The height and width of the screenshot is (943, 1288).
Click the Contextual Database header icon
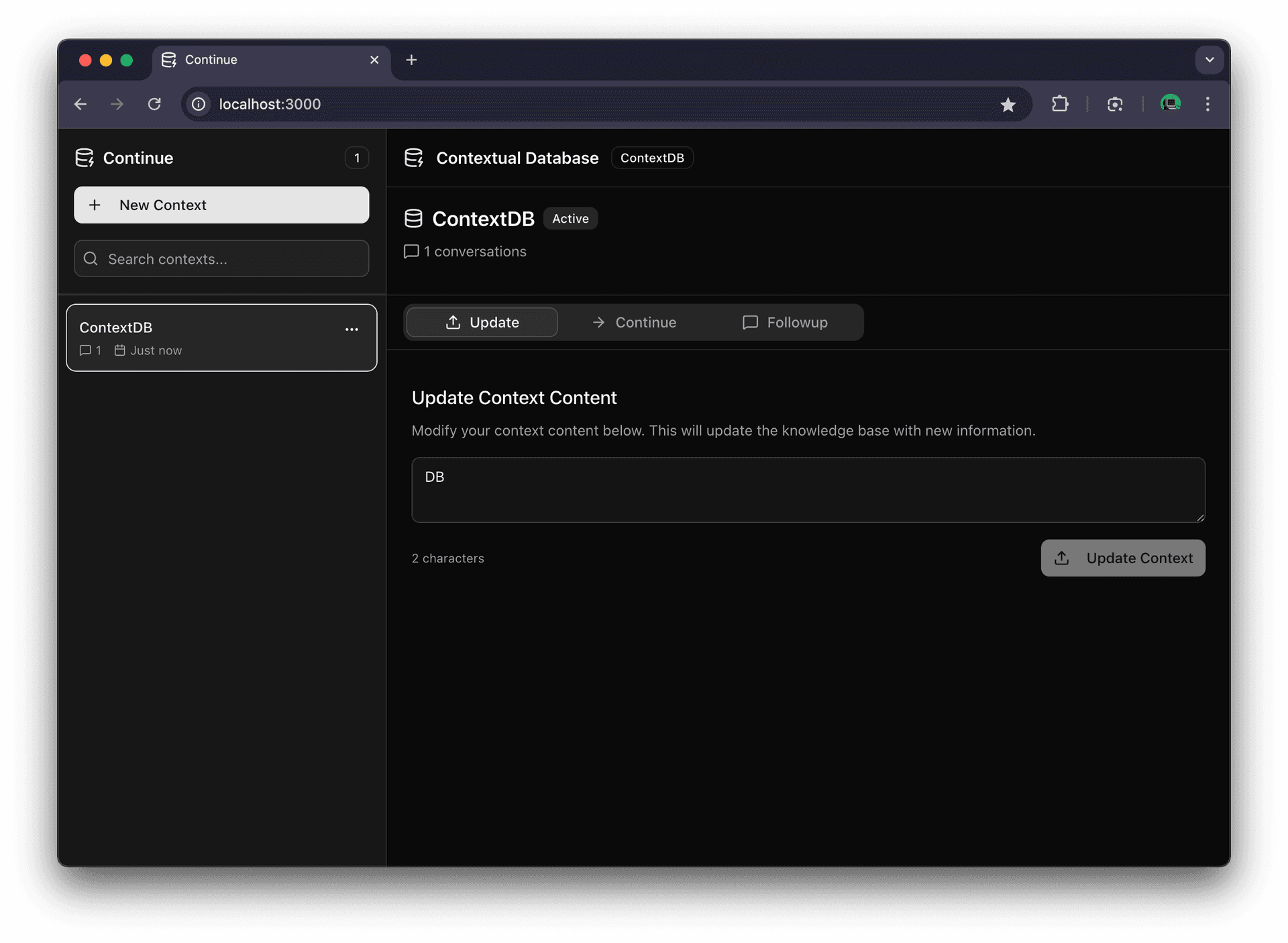[x=414, y=158]
